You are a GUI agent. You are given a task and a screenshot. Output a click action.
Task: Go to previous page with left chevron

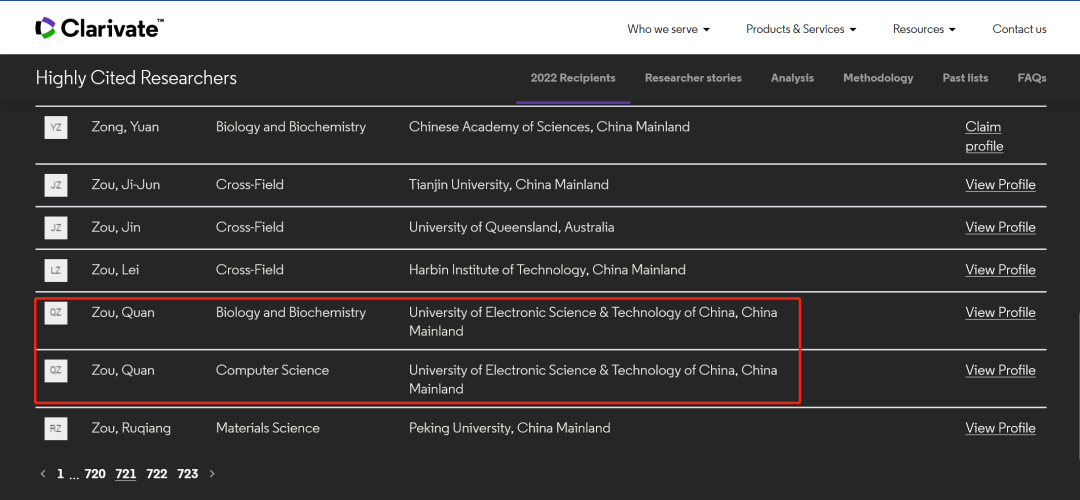pos(43,474)
